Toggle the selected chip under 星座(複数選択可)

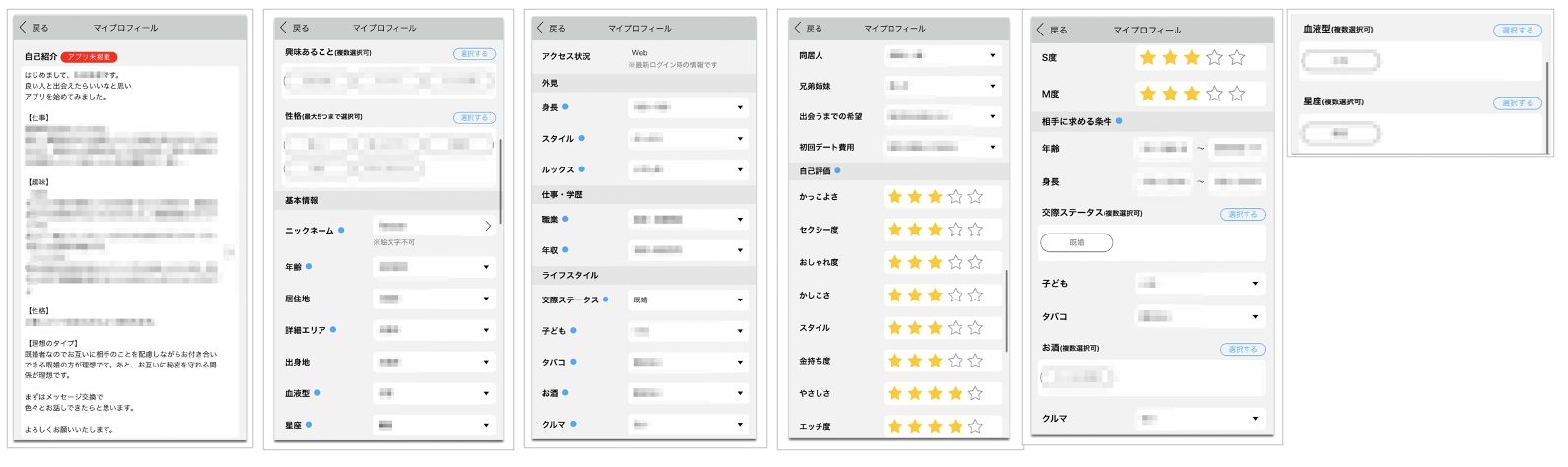click(x=1339, y=133)
